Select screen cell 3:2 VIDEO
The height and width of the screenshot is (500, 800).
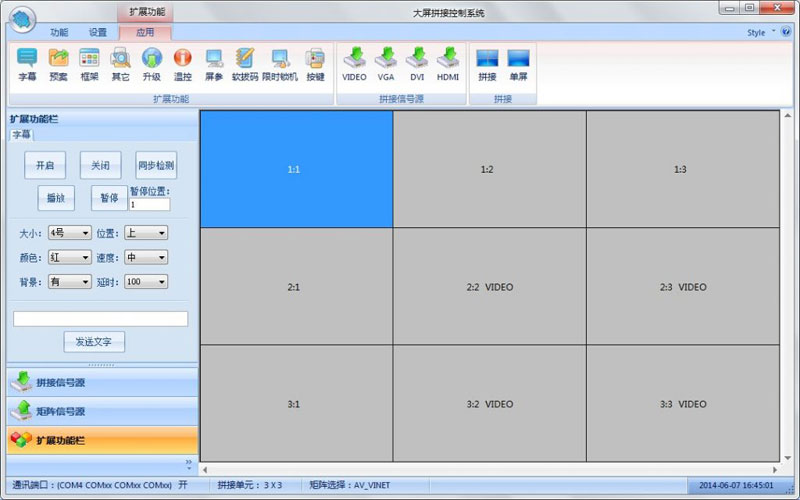(490, 404)
